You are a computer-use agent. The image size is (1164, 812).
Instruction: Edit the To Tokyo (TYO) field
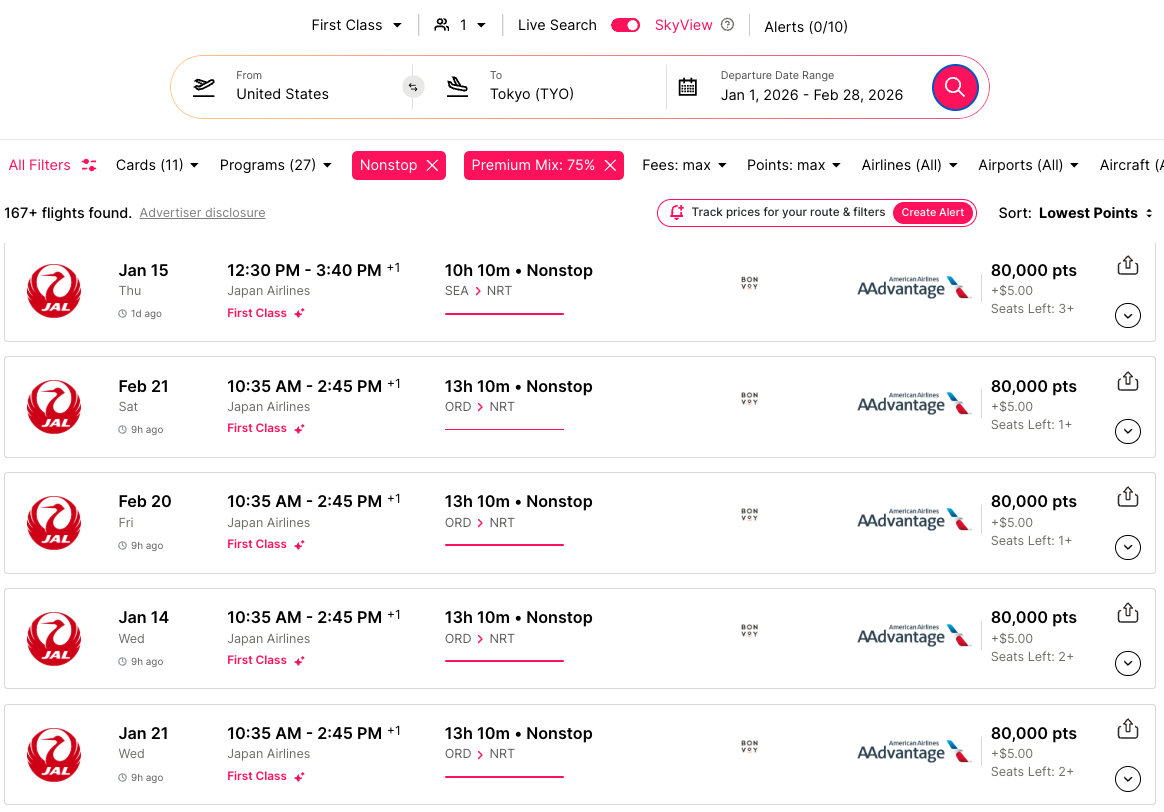click(549, 87)
